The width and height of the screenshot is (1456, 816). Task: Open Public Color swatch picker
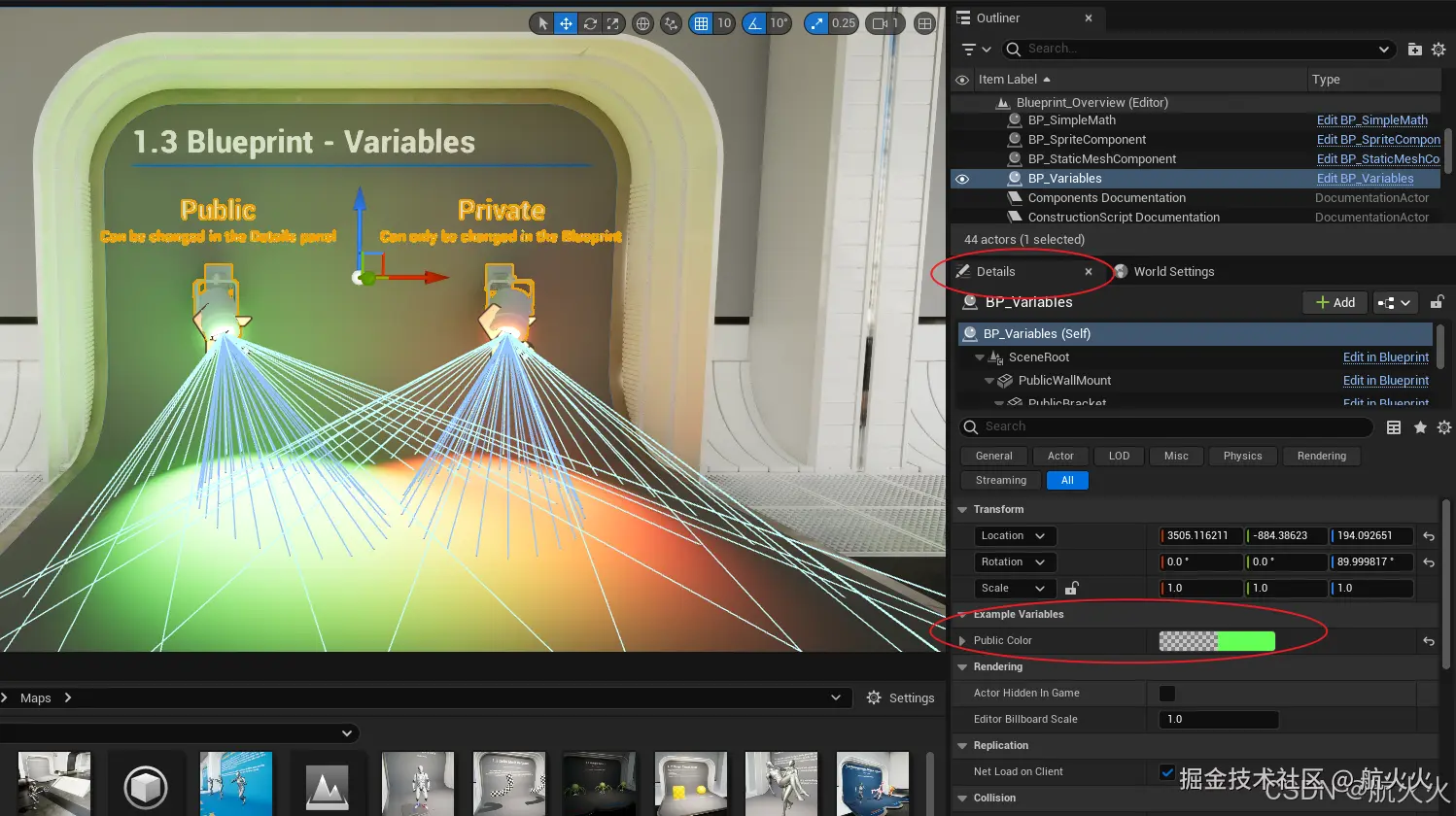click(x=1217, y=641)
